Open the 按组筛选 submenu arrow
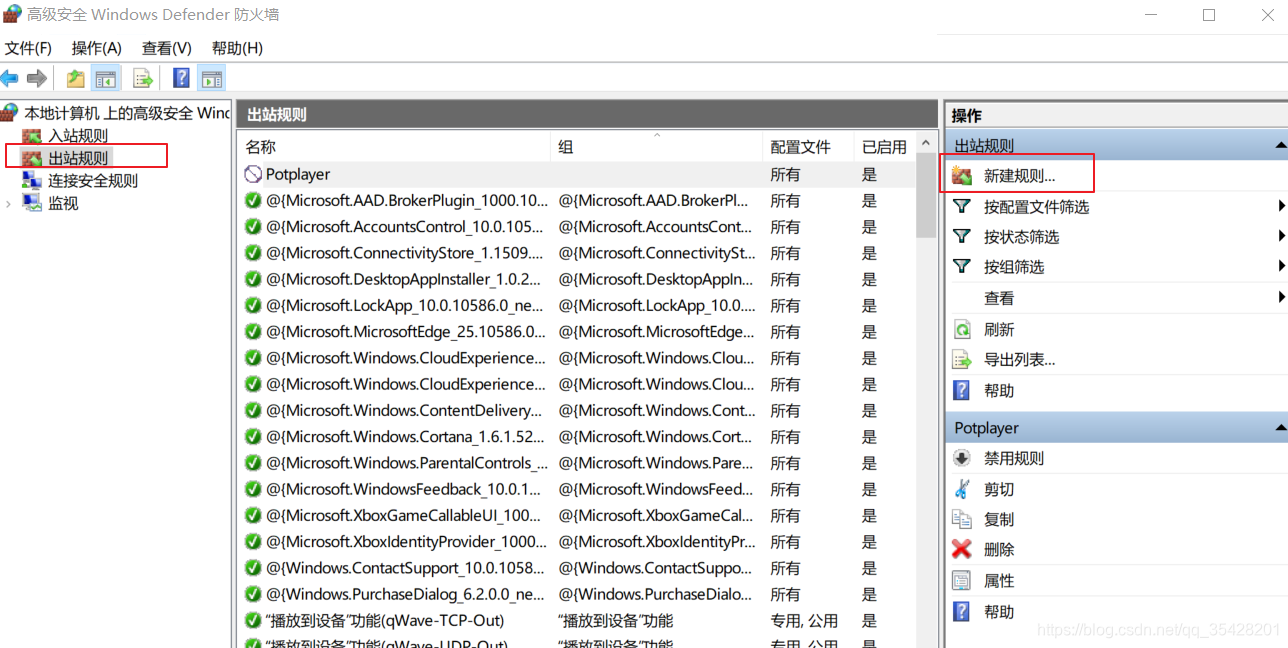 click(1281, 266)
